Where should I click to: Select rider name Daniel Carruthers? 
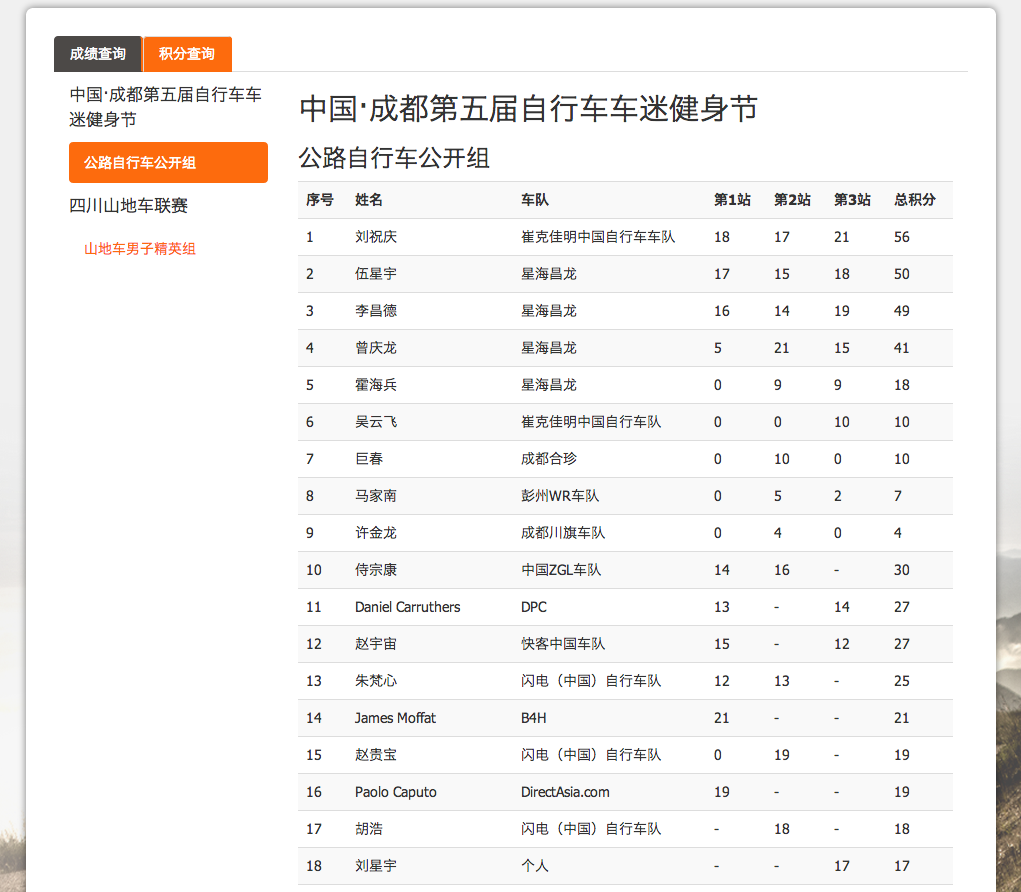408,607
